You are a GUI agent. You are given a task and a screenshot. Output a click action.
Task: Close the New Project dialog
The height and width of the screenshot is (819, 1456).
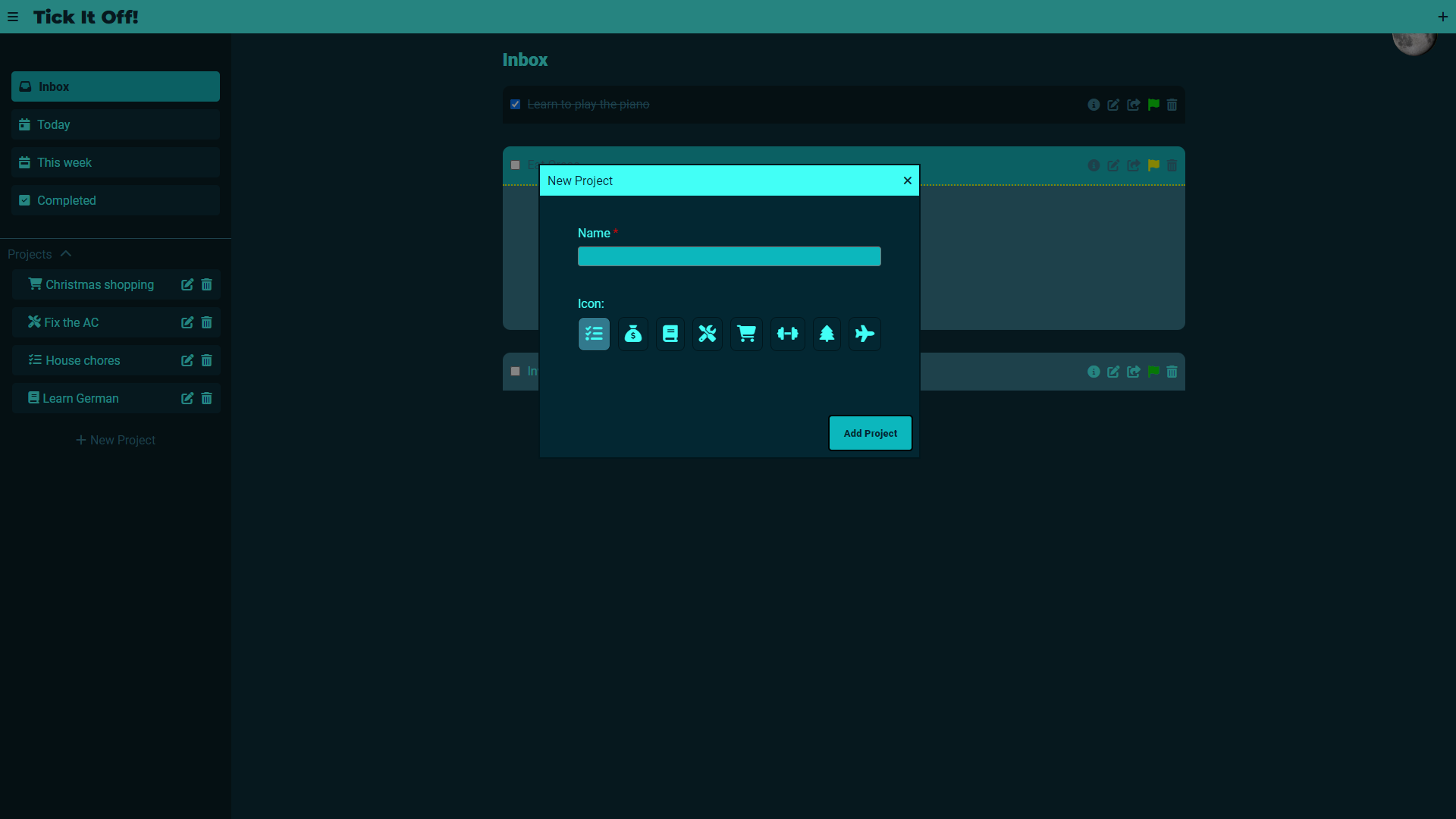907,180
